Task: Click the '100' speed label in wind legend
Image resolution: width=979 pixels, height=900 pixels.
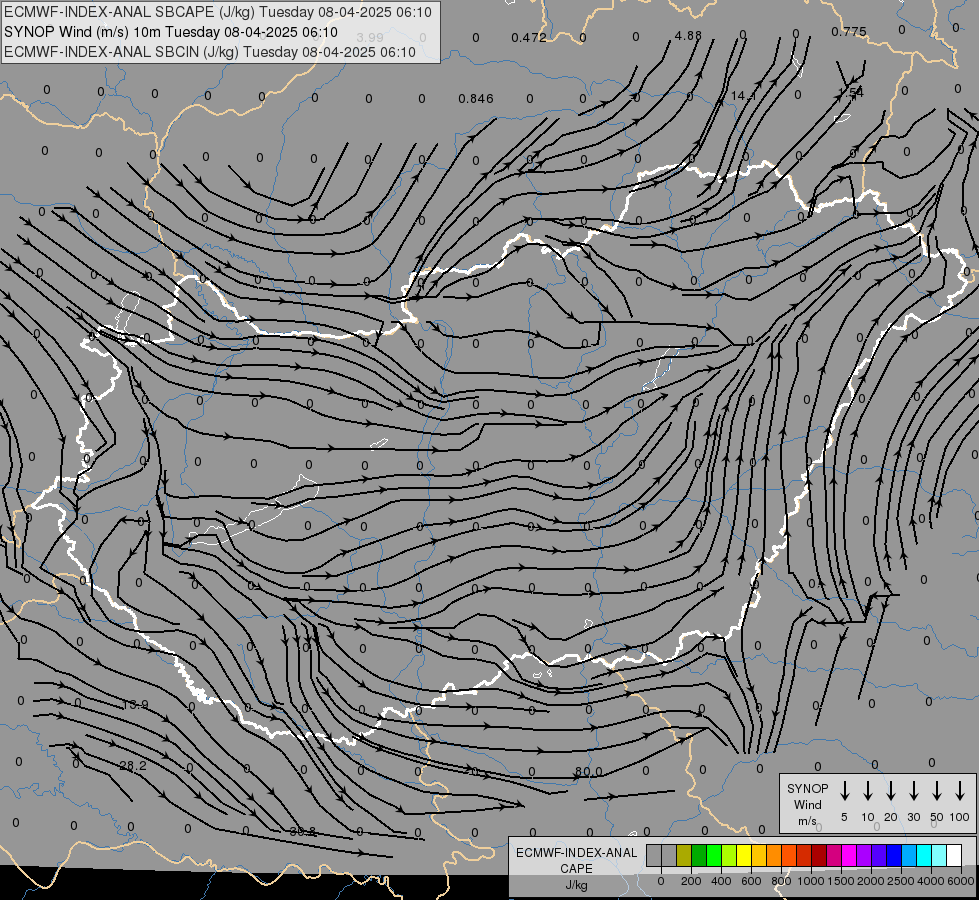Action: [960, 817]
